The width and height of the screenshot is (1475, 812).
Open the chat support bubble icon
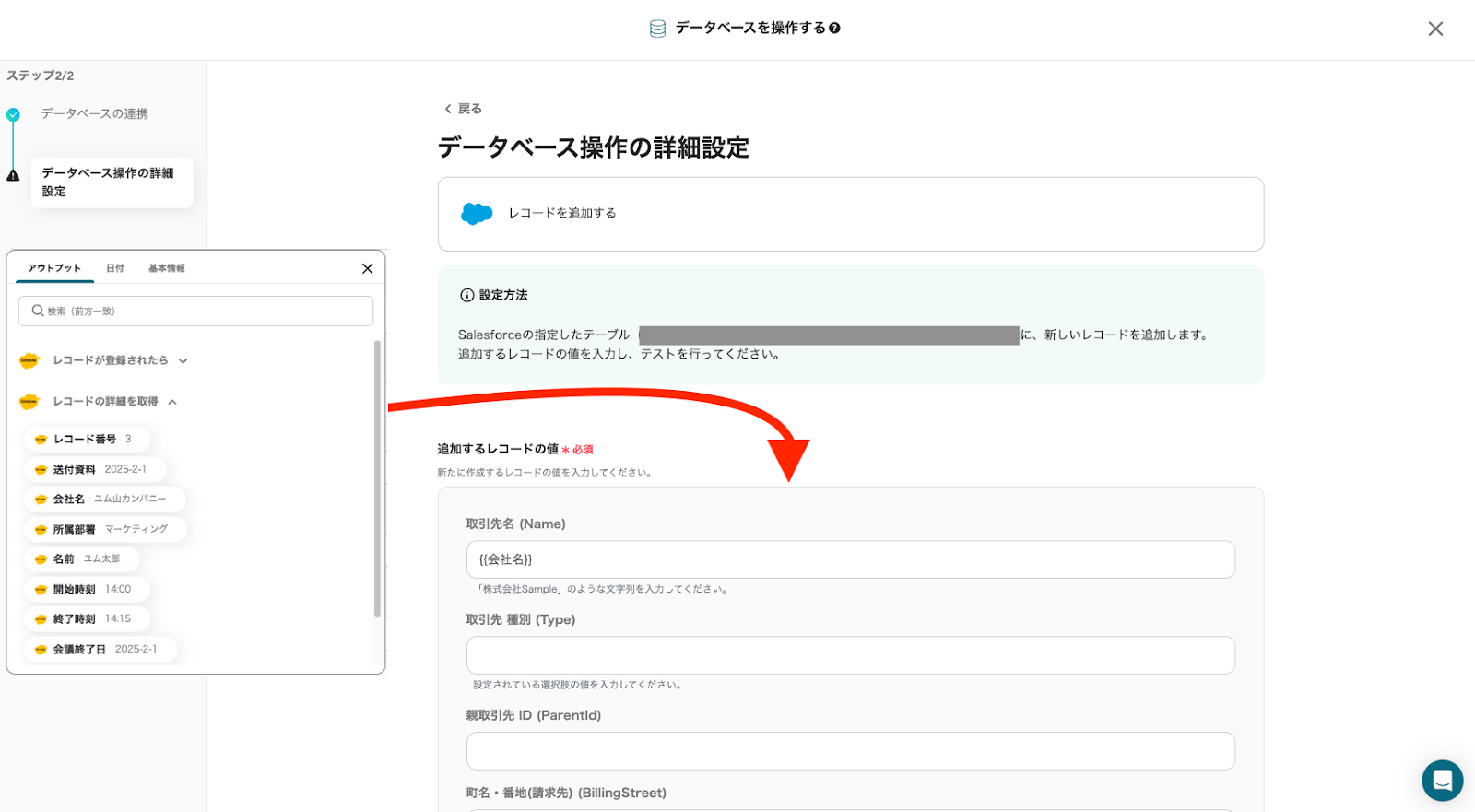pos(1442,781)
